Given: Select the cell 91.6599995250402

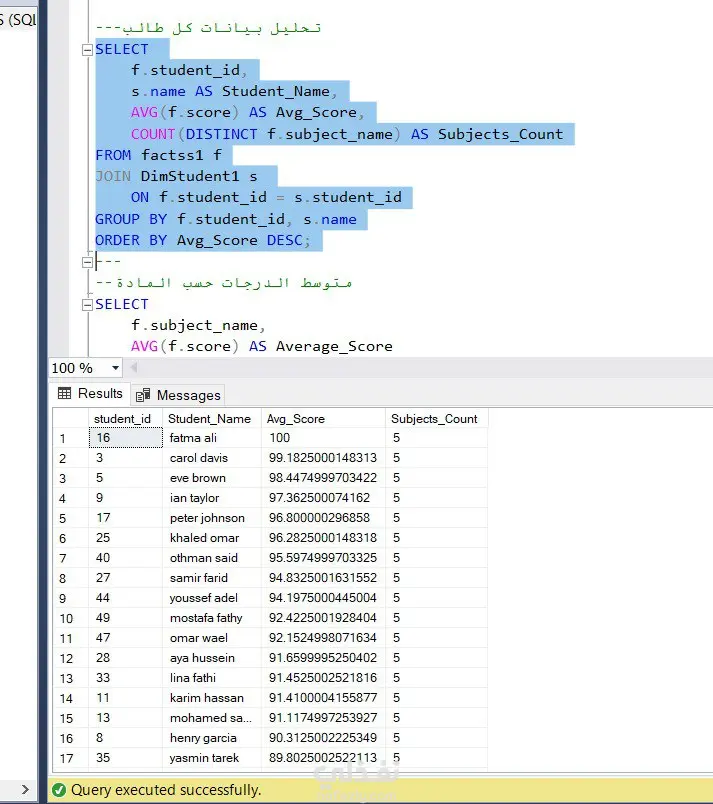Looking at the screenshot, I should click(323, 658).
